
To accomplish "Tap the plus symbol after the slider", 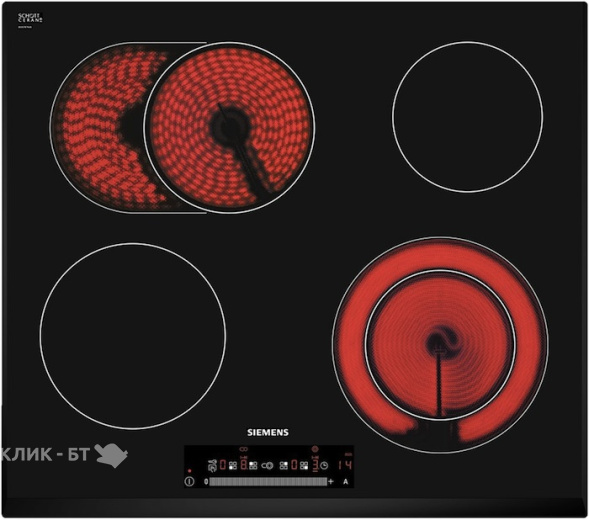I will coord(331,481).
